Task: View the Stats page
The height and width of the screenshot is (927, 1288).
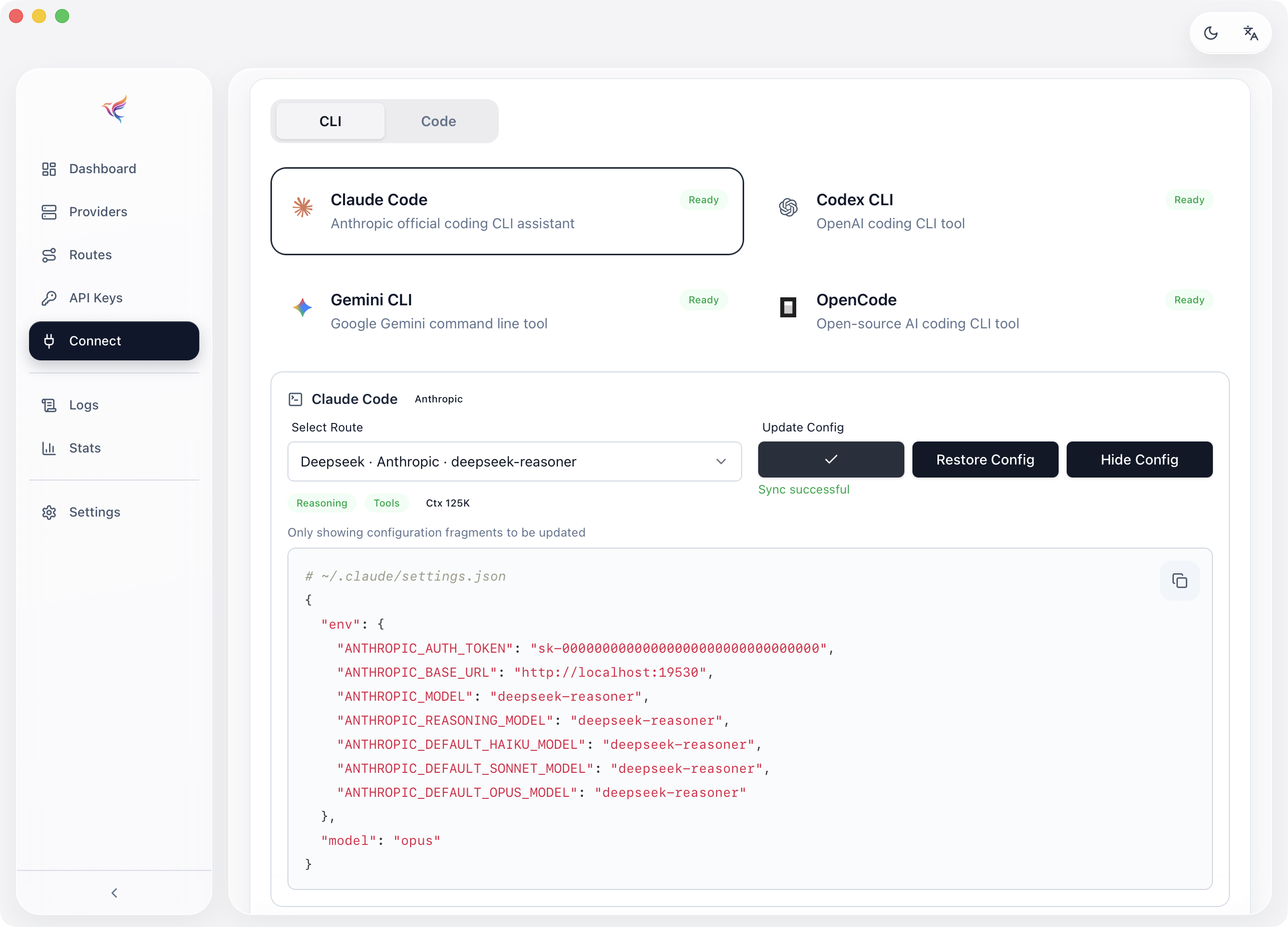Action: 114,448
